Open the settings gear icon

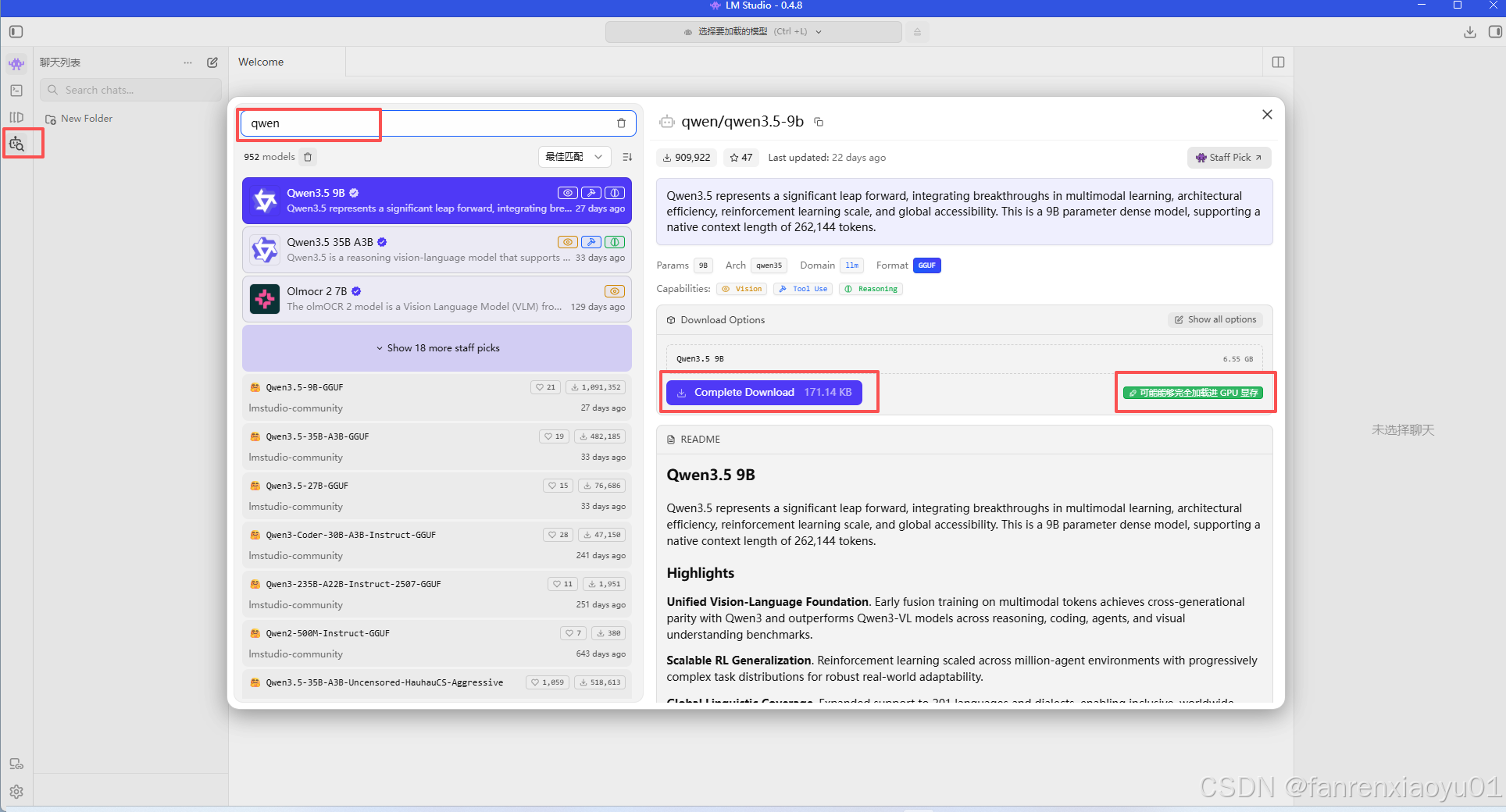tap(16, 792)
